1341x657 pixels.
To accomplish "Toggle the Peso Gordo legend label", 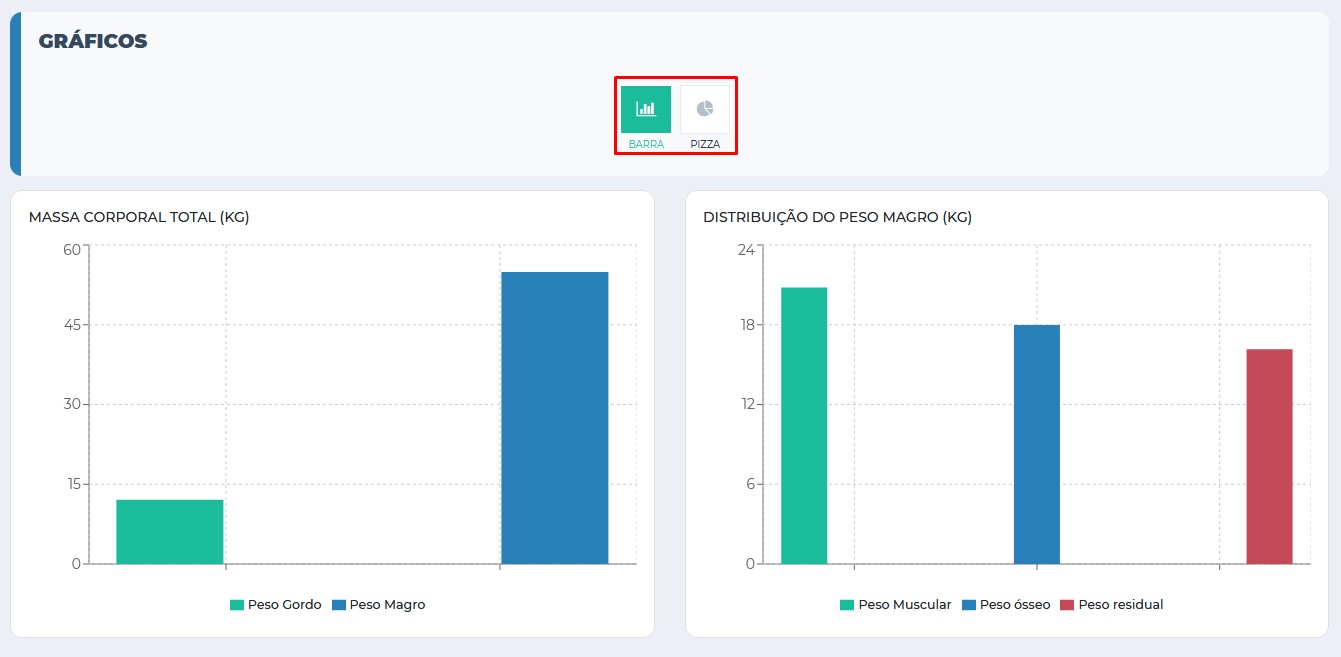I will pyautogui.click(x=284, y=605).
